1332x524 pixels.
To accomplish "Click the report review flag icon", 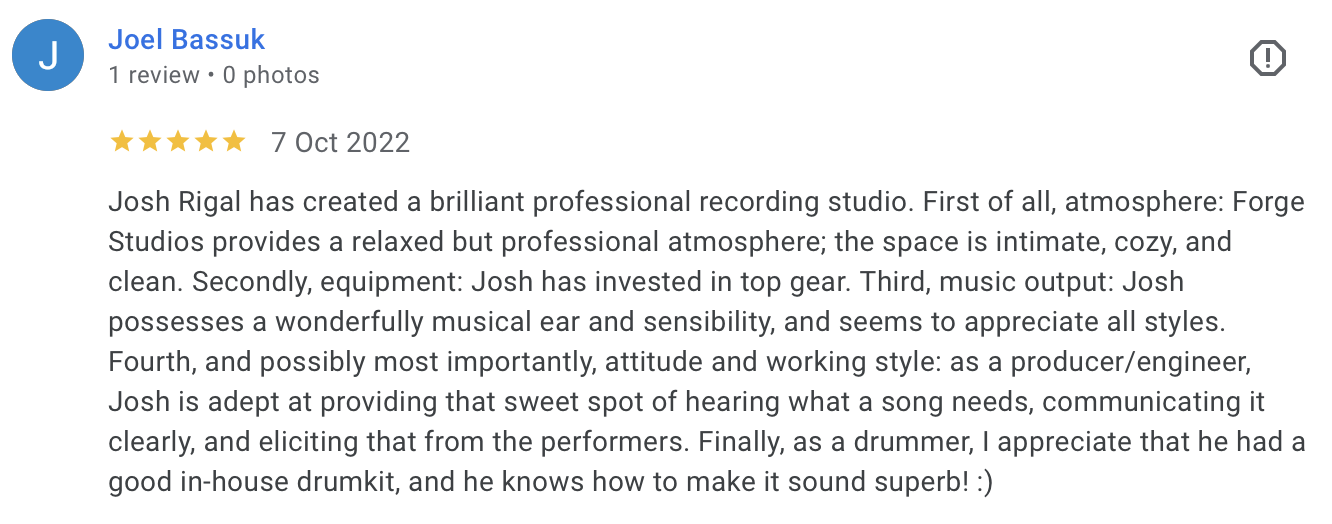I will 1267,59.
